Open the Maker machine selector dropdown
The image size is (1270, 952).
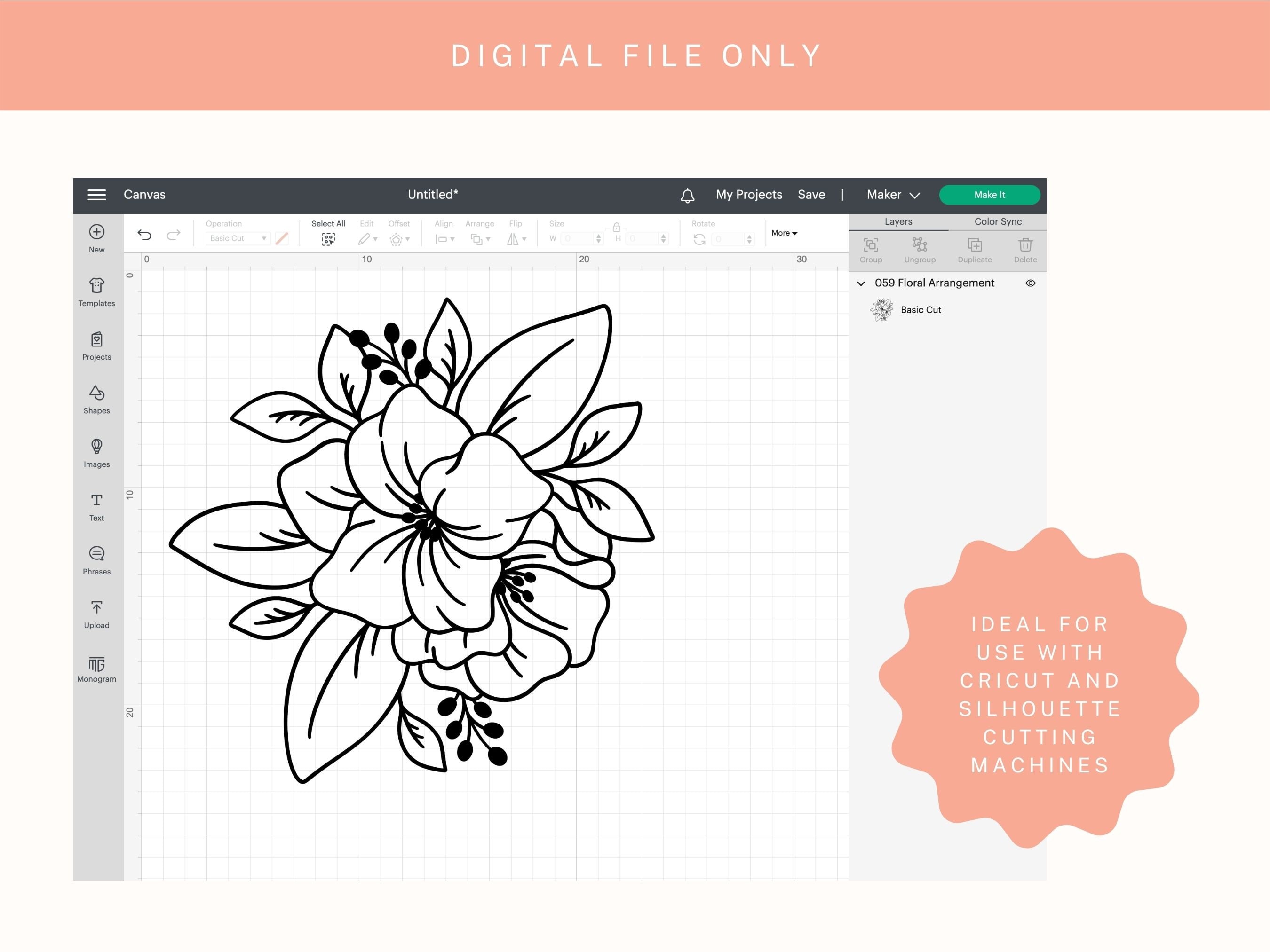tap(893, 195)
